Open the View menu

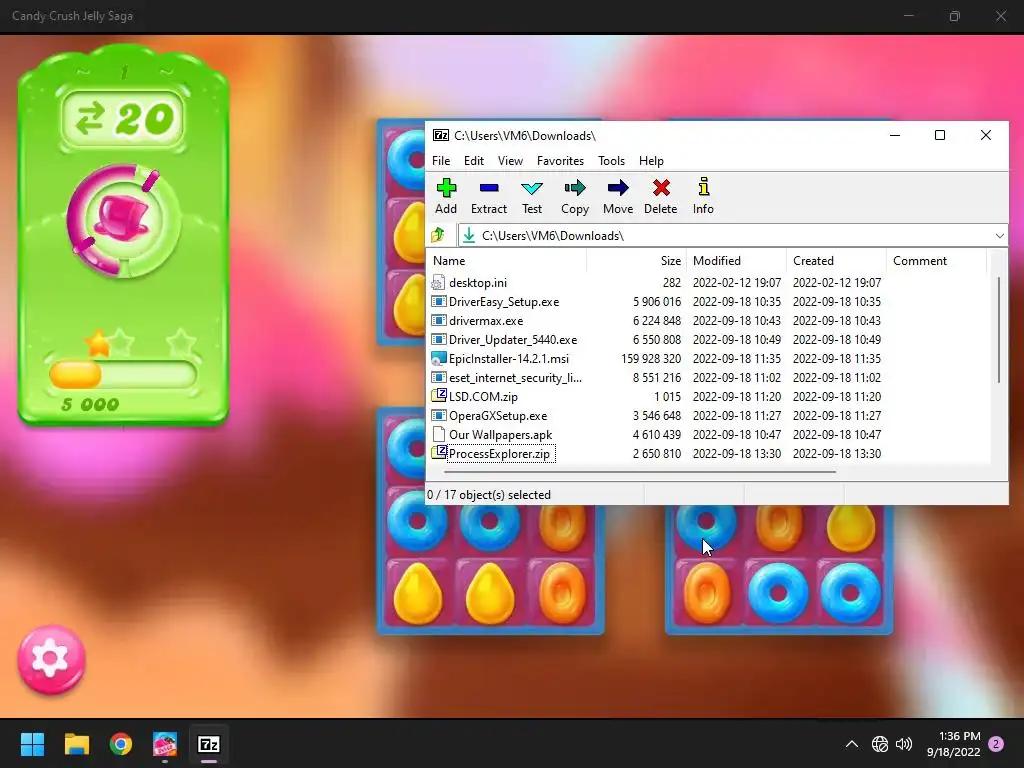click(x=510, y=161)
